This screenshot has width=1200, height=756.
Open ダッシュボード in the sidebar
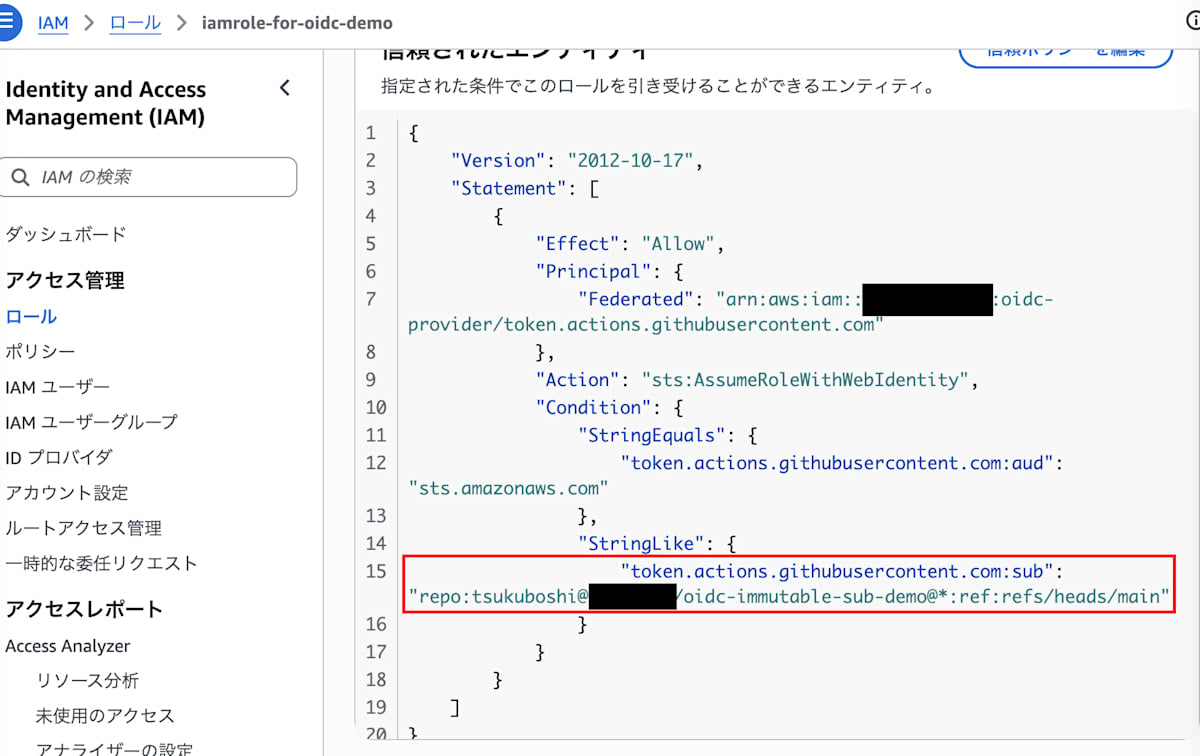point(66,234)
